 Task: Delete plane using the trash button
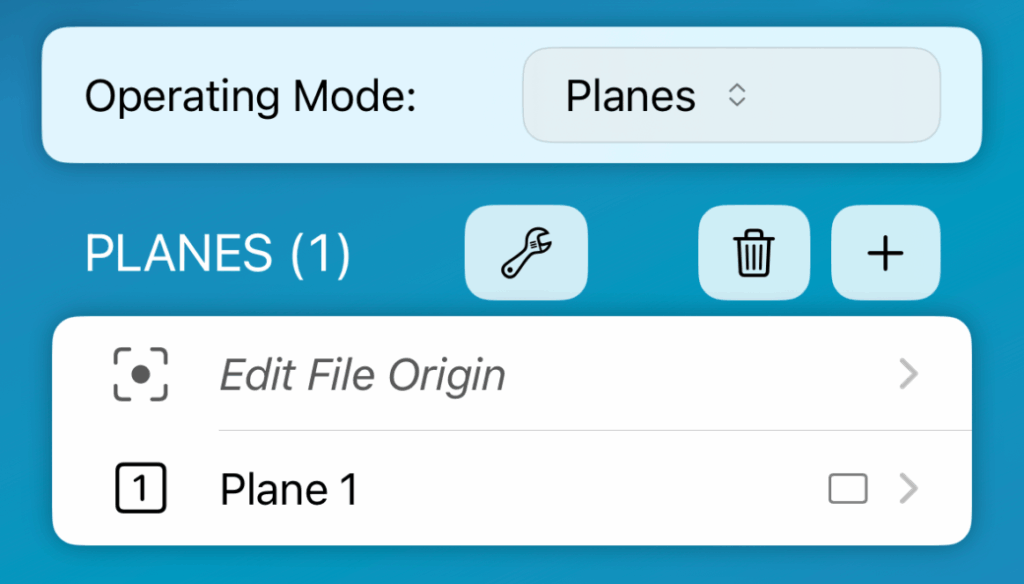pos(753,253)
